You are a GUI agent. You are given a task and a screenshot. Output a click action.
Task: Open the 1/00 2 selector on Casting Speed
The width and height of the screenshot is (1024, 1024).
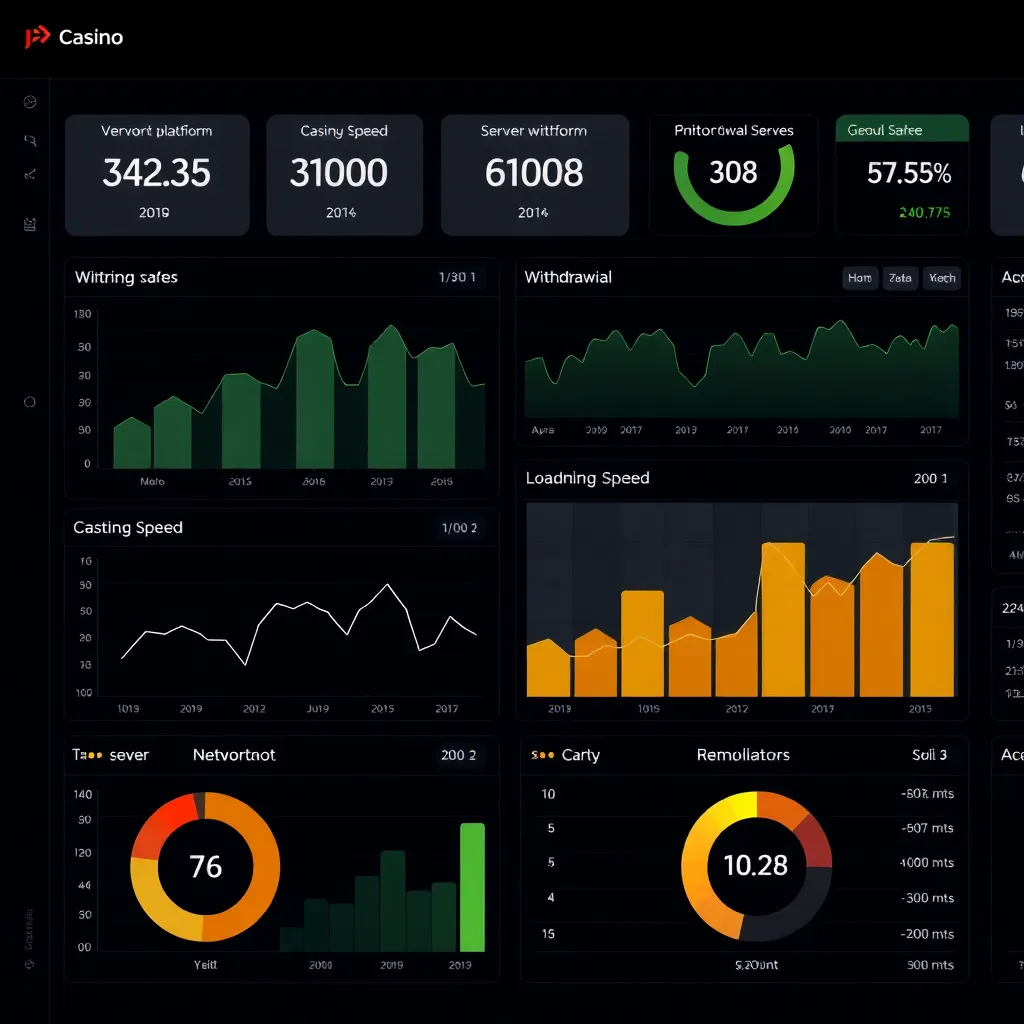(x=459, y=528)
